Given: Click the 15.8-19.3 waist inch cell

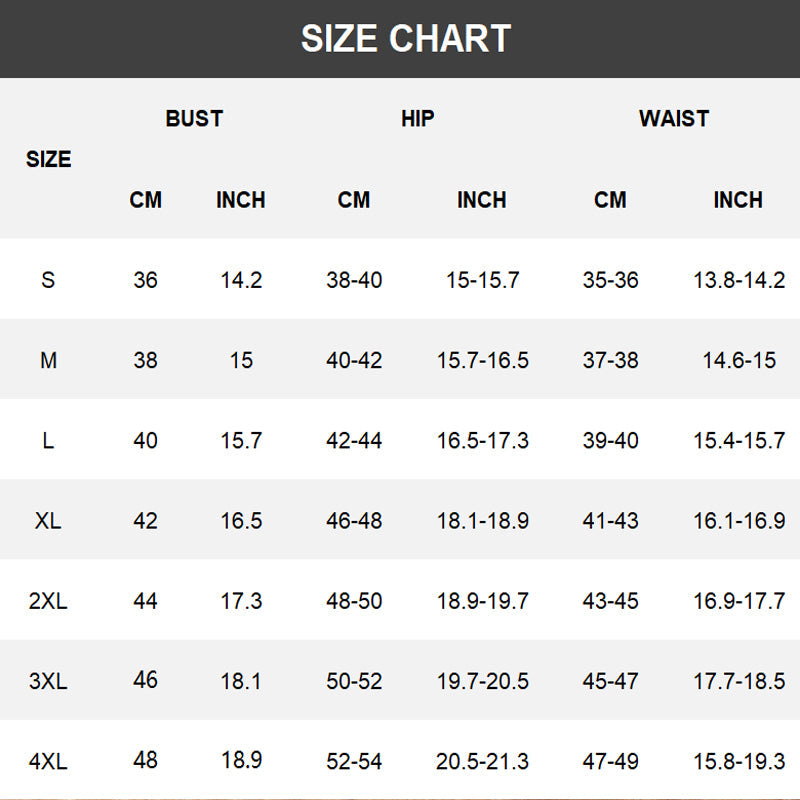Looking at the screenshot, I should tap(739, 761).
